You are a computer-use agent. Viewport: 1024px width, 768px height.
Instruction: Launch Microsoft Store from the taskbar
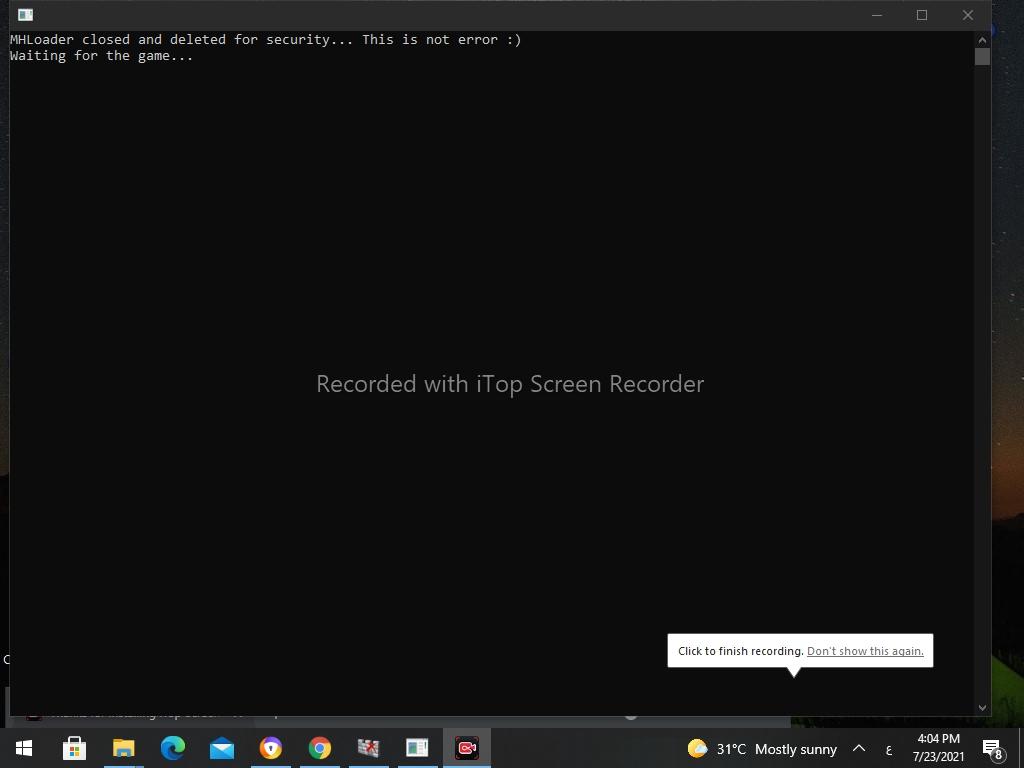coord(74,748)
